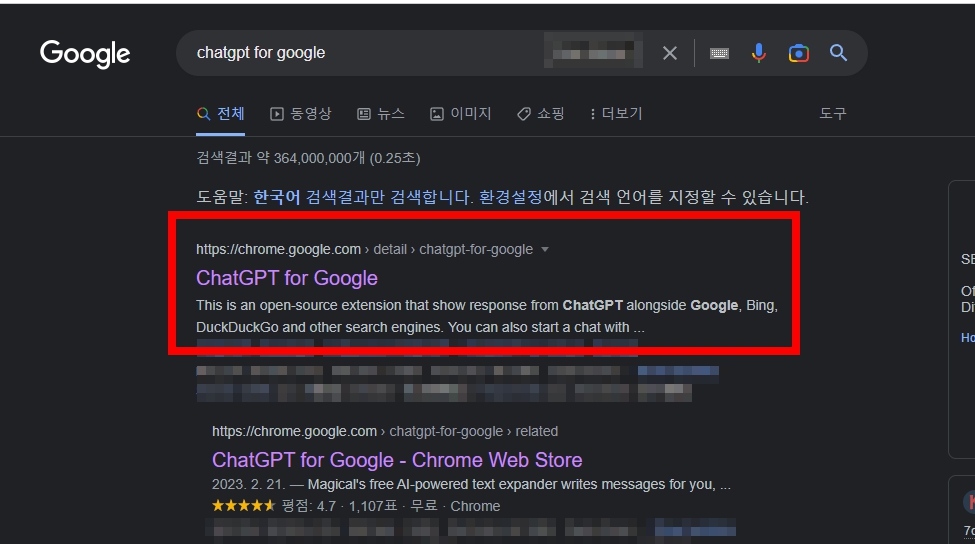Click the 평점: 4.7 star rating line
The image size is (975, 544).
pyautogui.click(x=356, y=506)
